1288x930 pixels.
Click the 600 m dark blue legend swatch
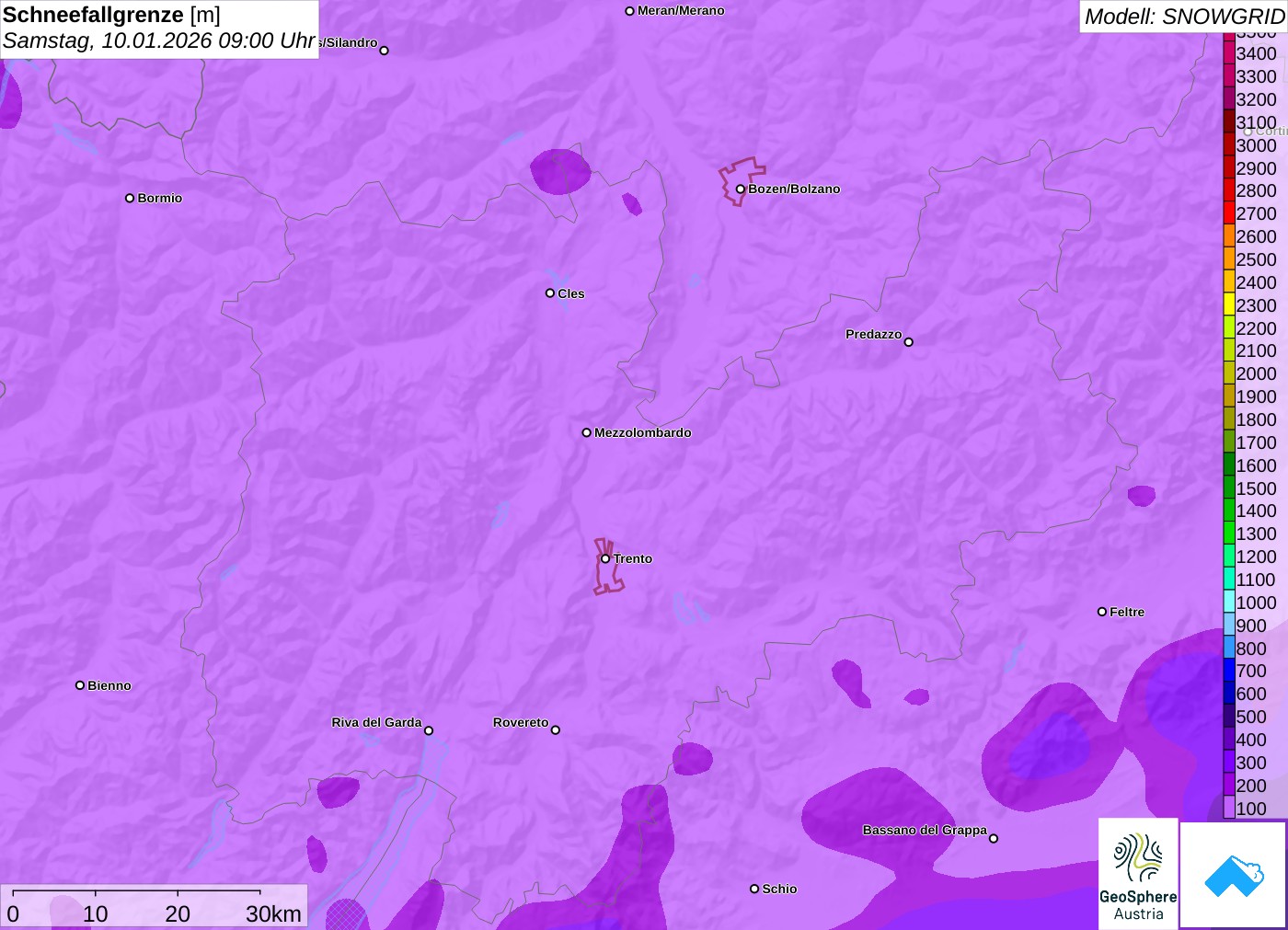click(1229, 694)
